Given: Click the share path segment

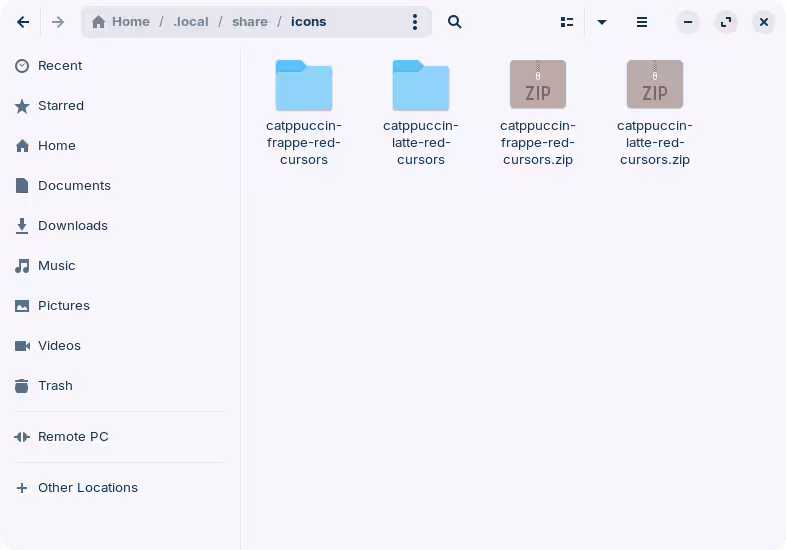Looking at the screenshot, I should (x=250, y=22).
